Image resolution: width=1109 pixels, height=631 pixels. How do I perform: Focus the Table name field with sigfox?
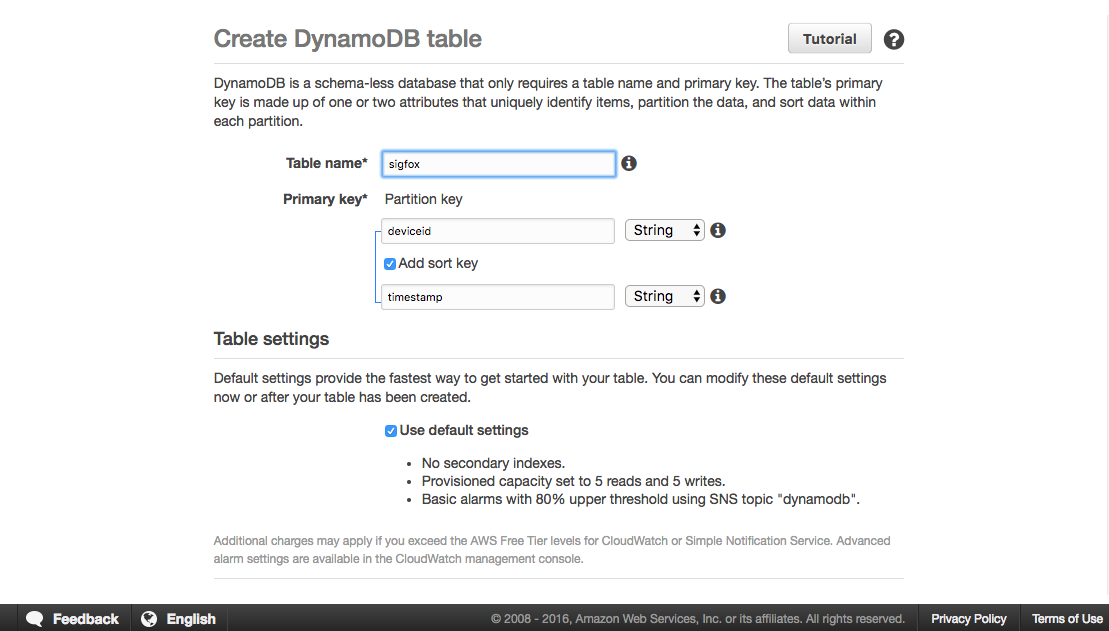coord(499,164)
